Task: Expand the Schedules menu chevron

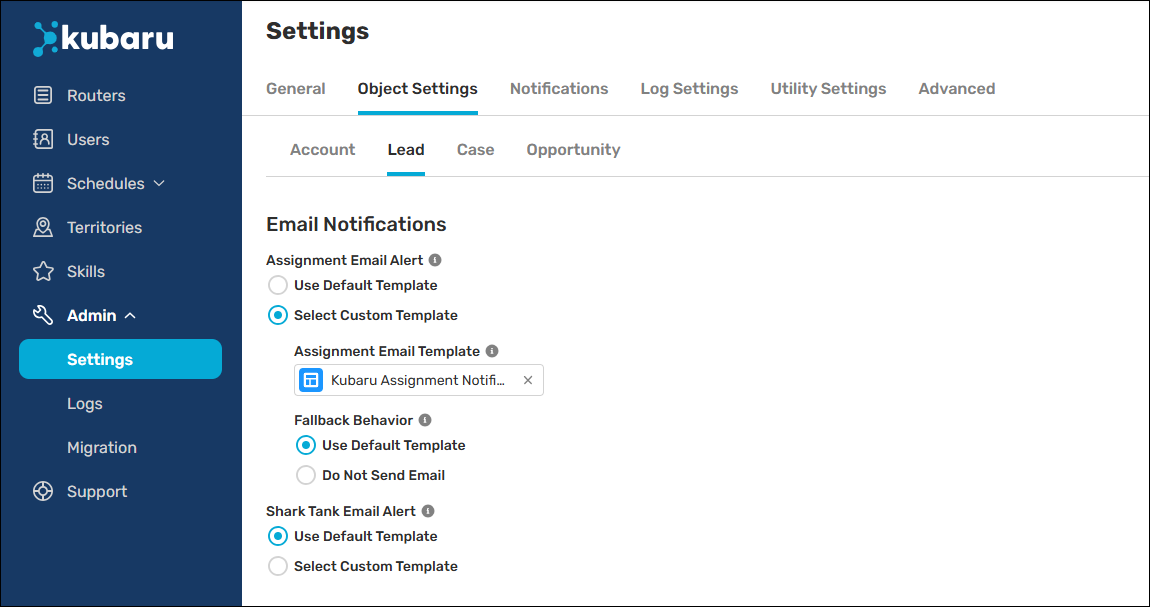Action: click(159, 184)
